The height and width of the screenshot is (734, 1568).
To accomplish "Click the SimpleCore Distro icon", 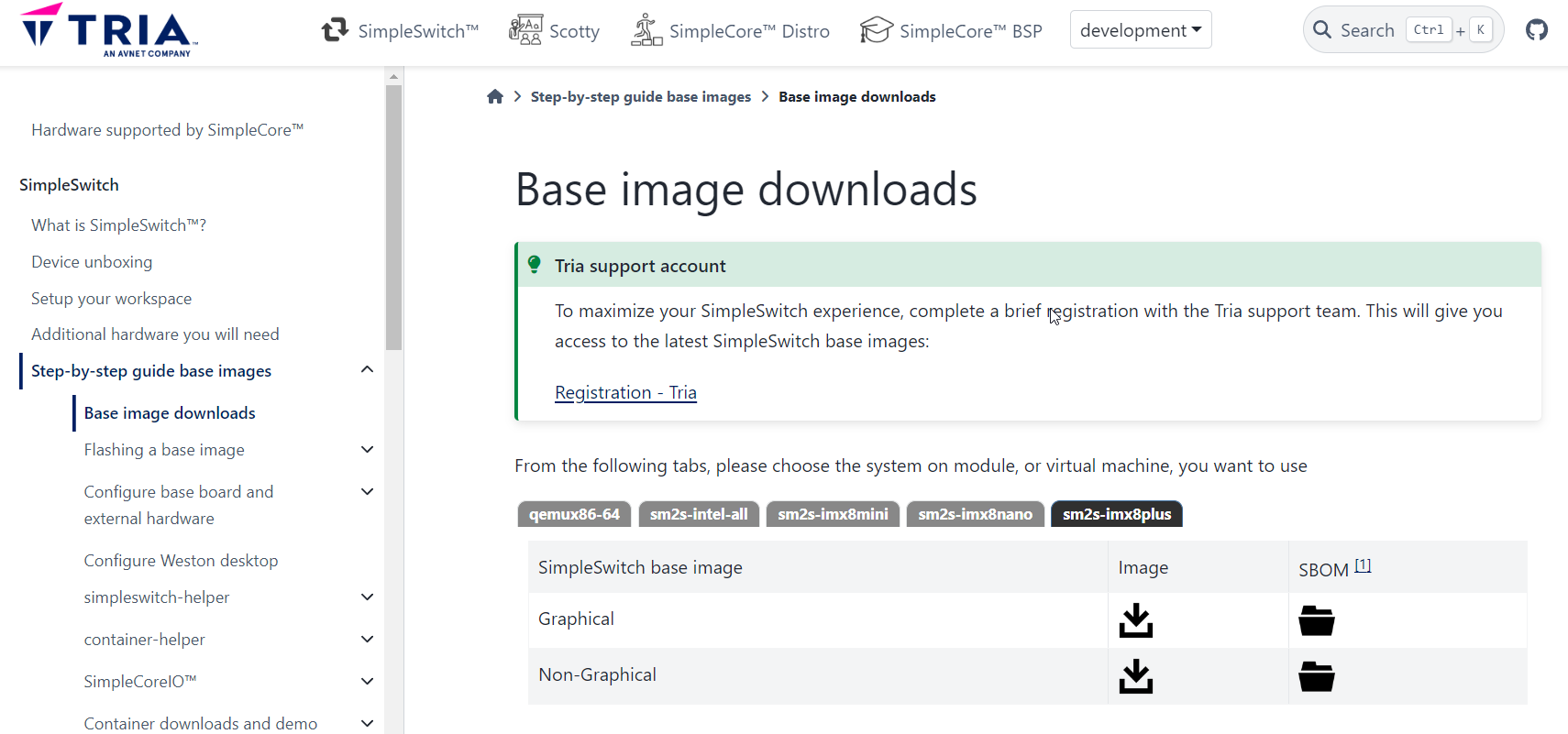I will click(x=646, y=30).
